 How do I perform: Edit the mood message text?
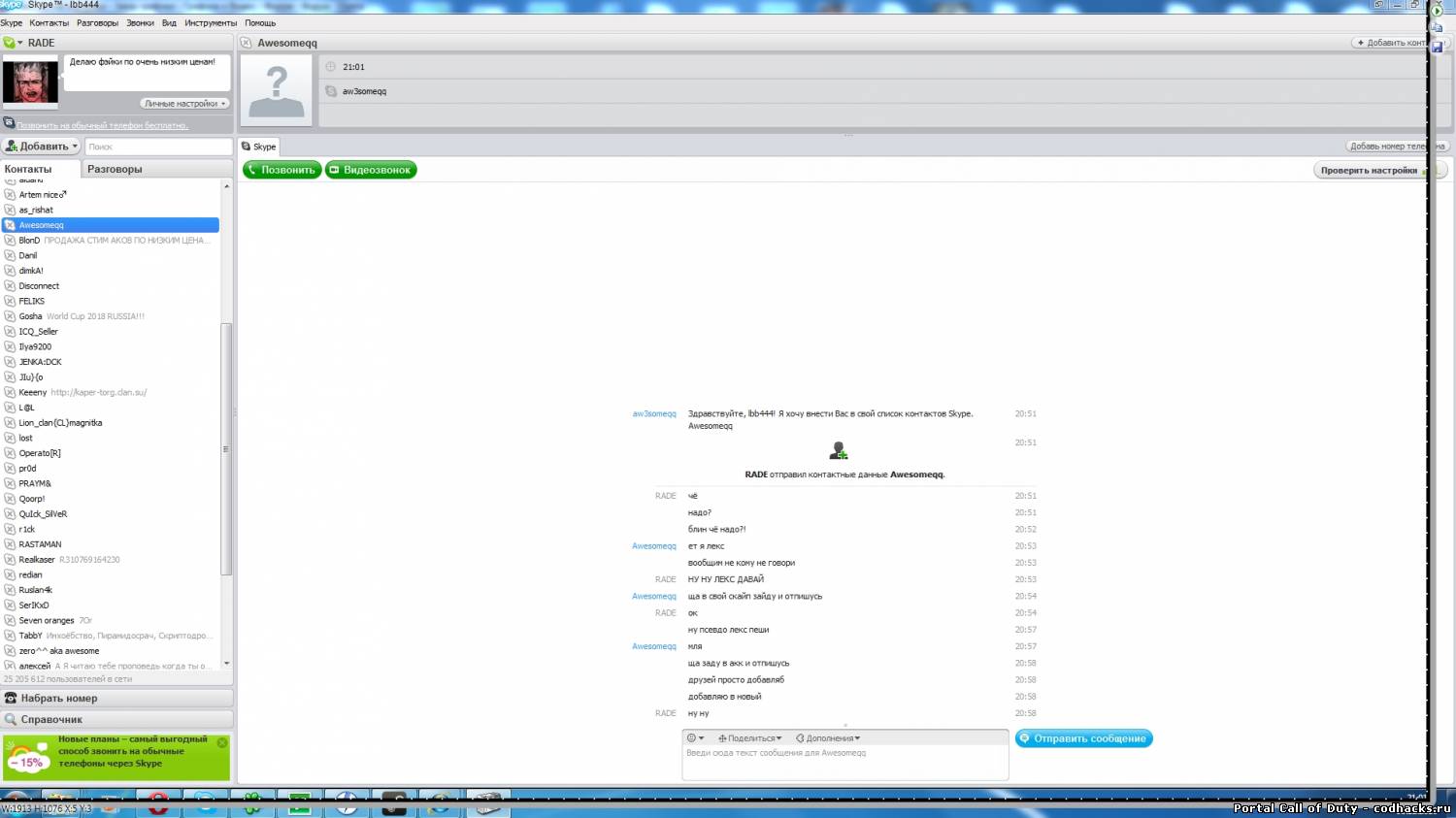[x=147, y=73]
